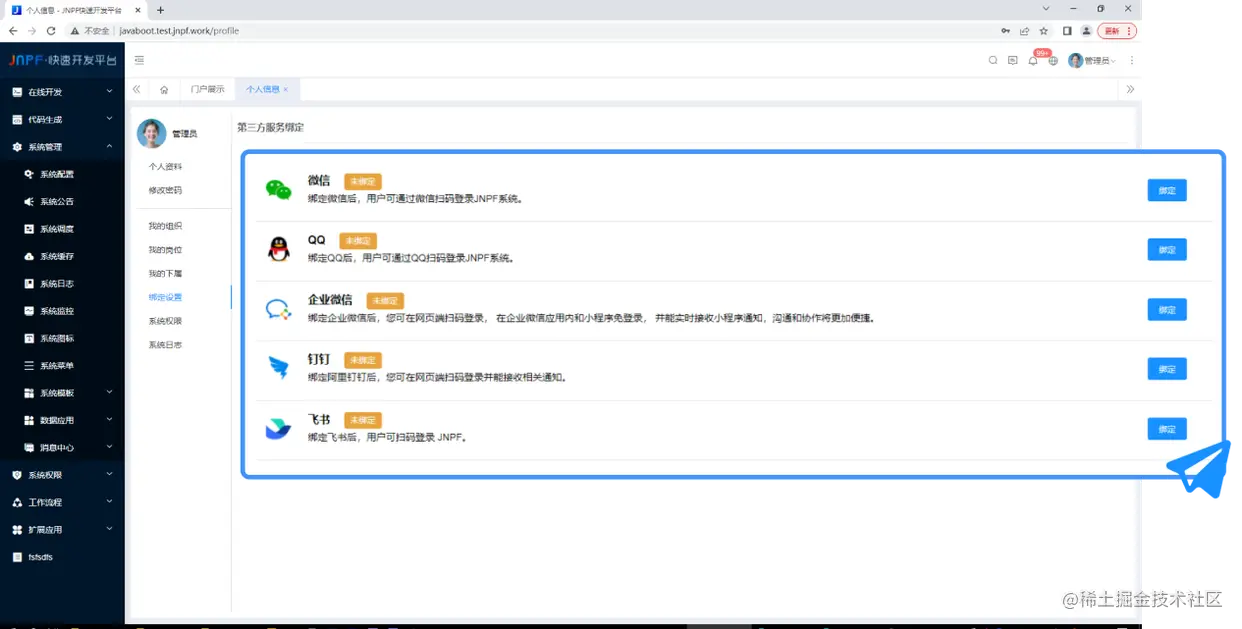Screen dimensions: 1242x629
Task: Click the 钉钉 DingTalk logo icon
Action: pos(279,368)
